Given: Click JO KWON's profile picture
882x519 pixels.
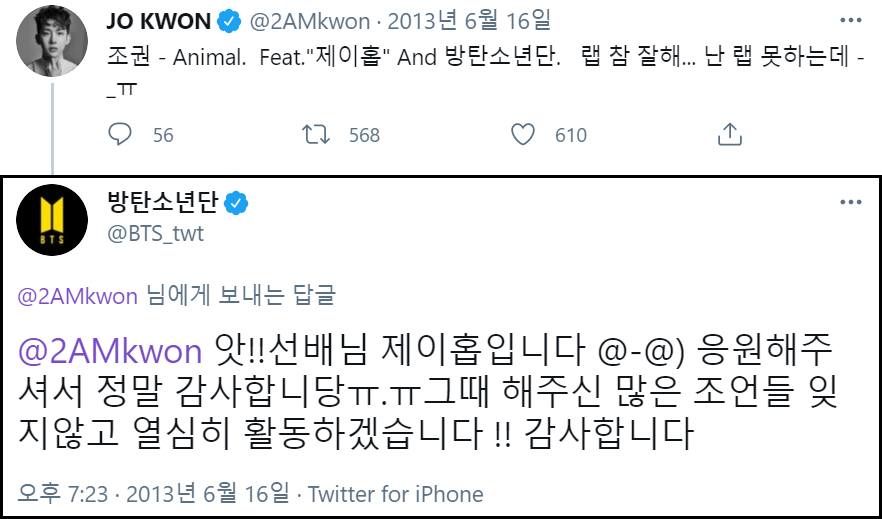Looking at the screenshot, I should (52, 41).
